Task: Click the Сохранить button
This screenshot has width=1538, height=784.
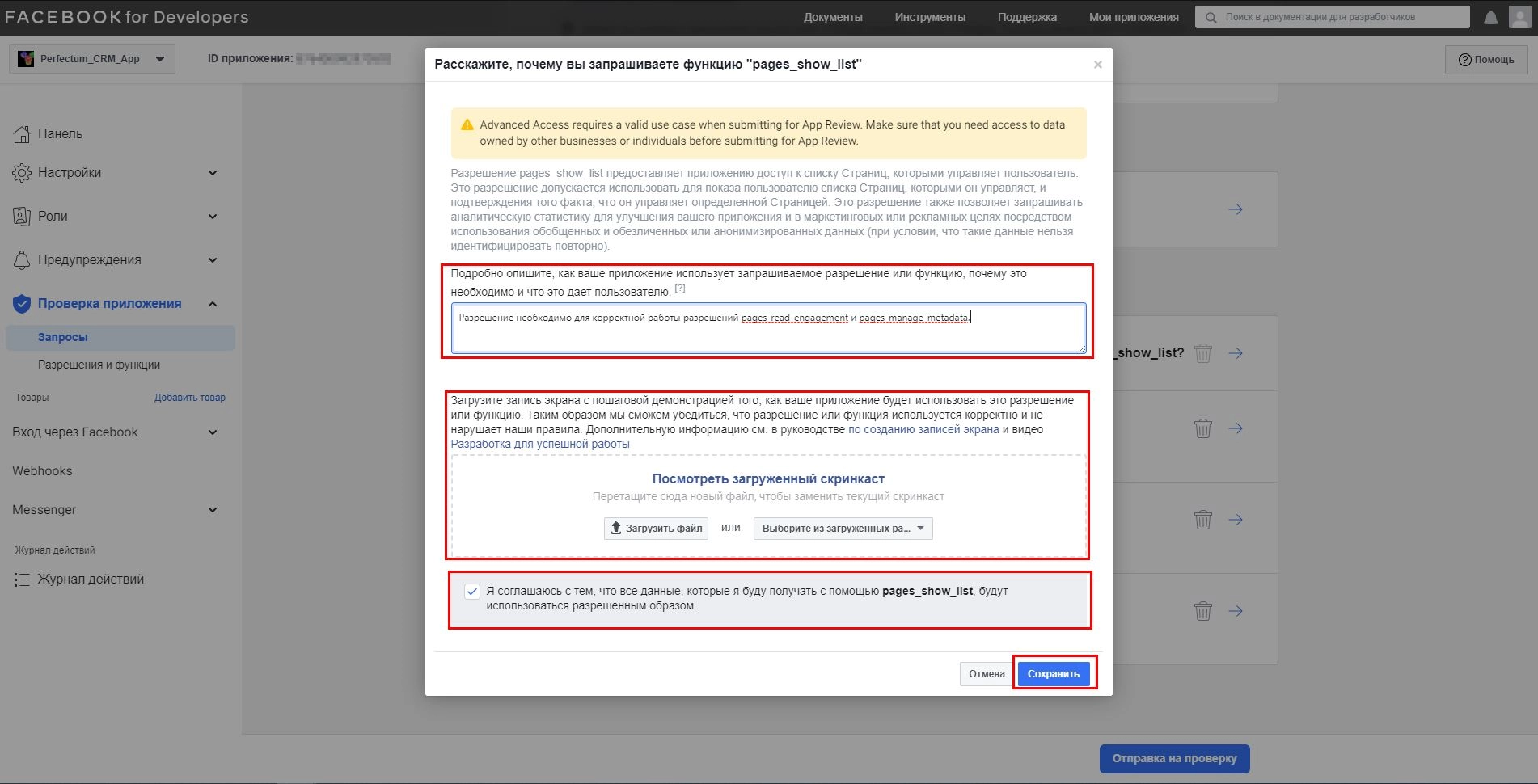Action: pos(1054,674)
